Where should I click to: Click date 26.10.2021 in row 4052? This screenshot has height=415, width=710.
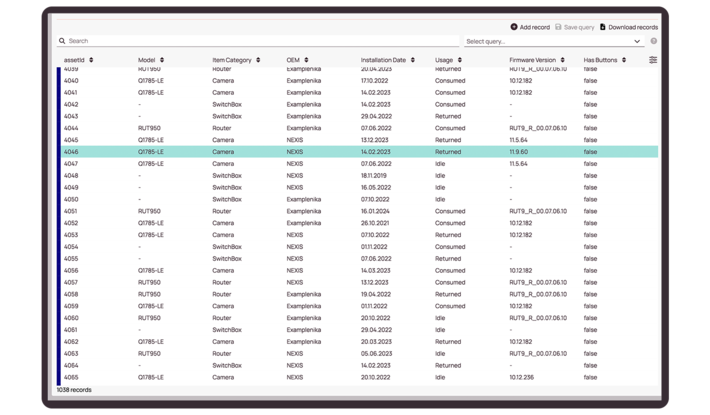click(375, 223)
